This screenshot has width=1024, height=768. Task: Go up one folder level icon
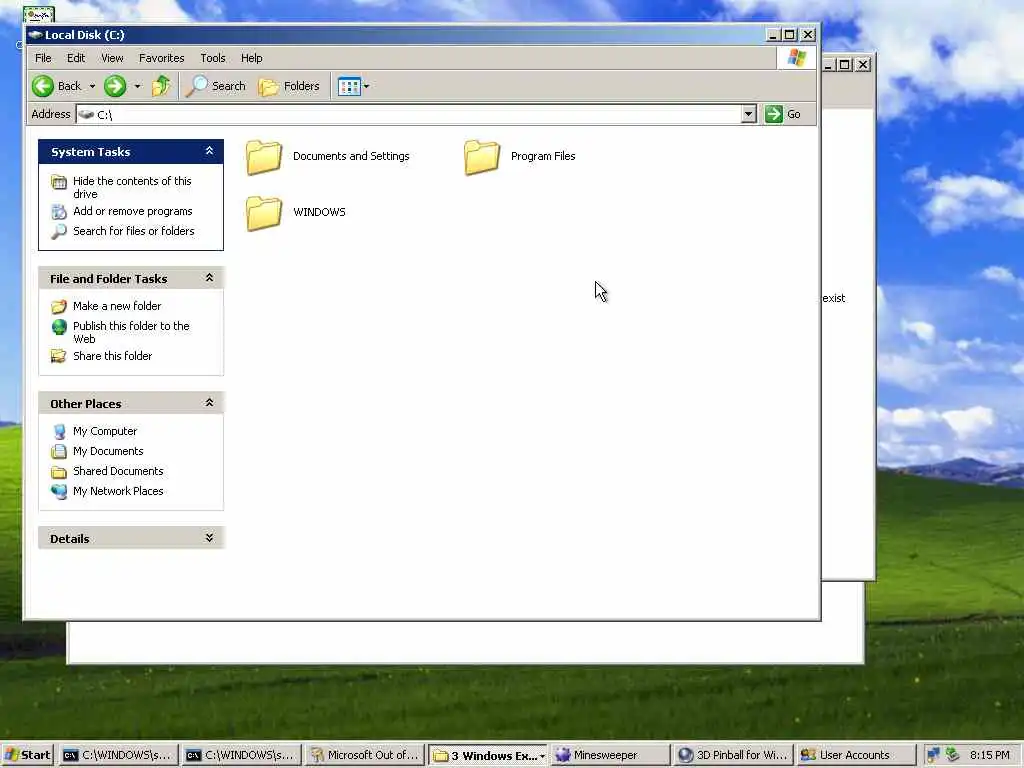click(x=161, y=86)
